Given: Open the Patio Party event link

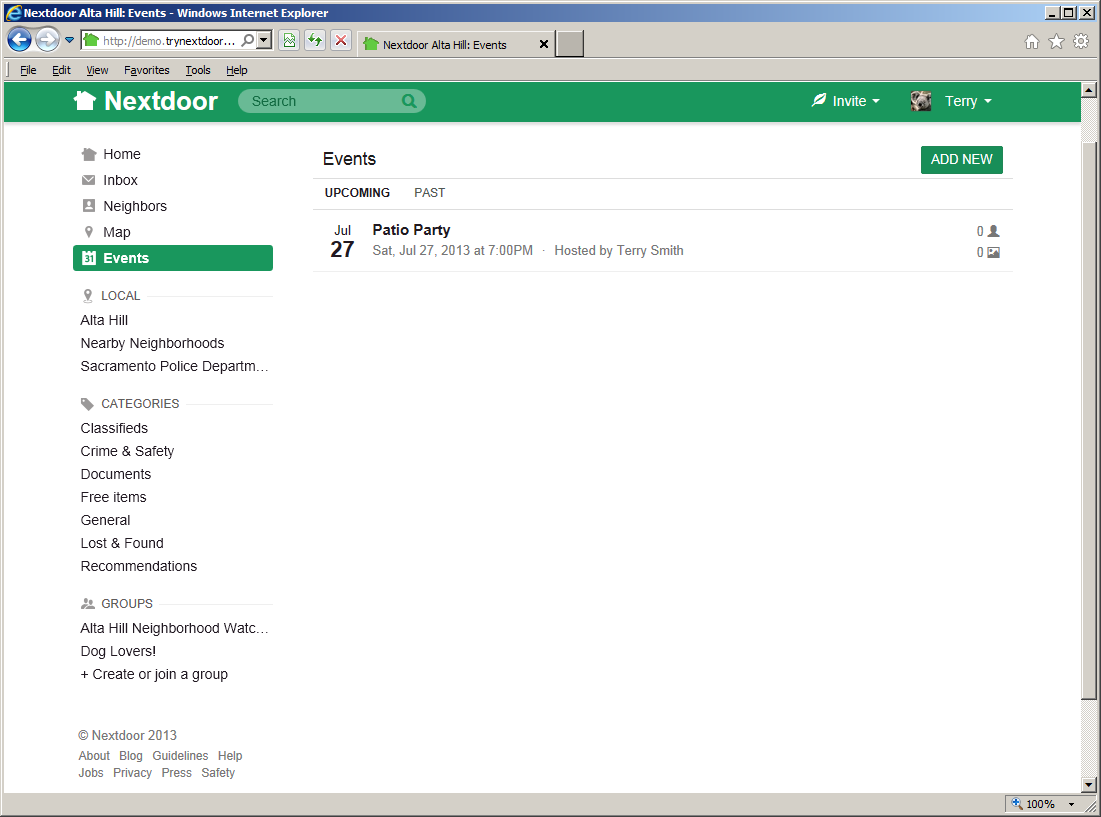Looking at the screenshot, I should (411, 230).
